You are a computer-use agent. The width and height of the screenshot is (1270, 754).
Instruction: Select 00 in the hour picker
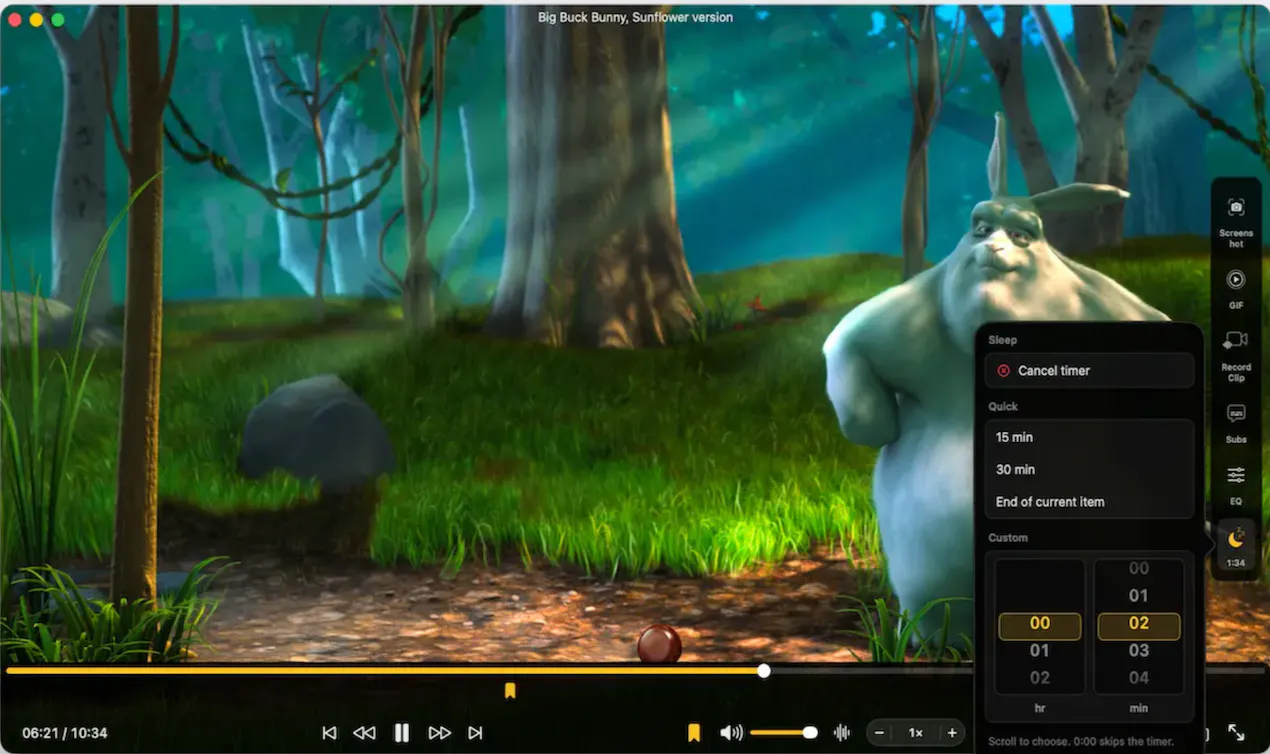click(1040, 623)
